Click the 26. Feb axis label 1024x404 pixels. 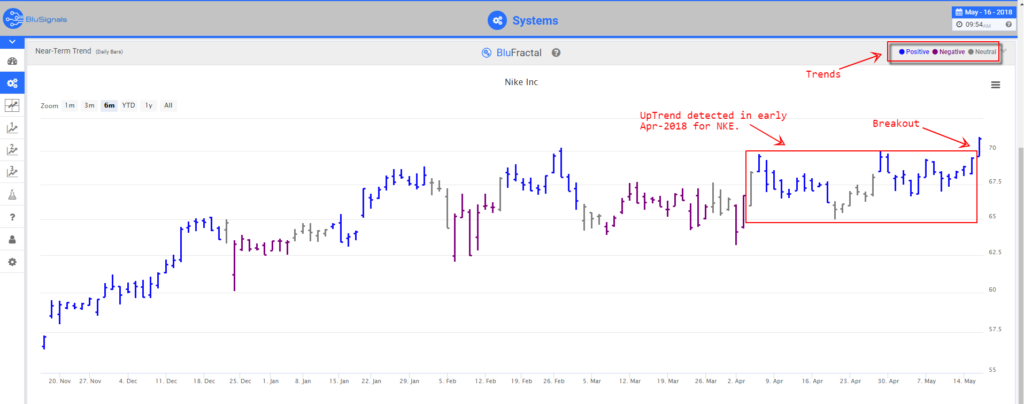coord(553,380)
